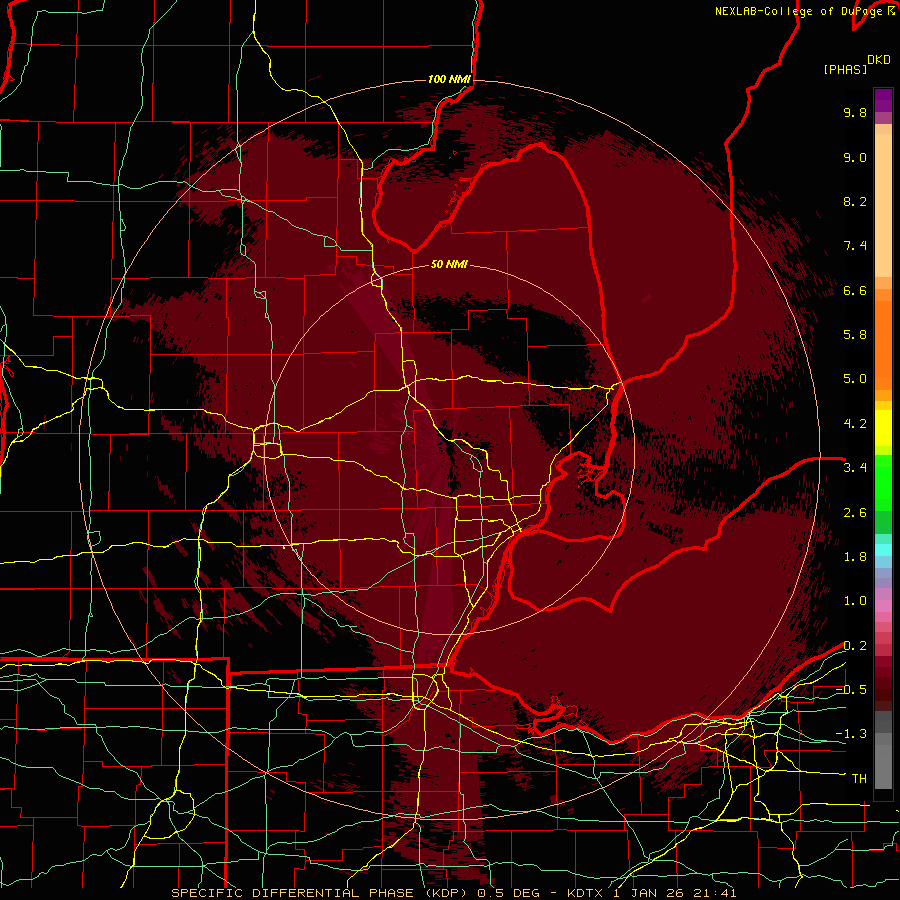Click the 5.8 value on the color scale
The height and width of the screenshot is (900, 900).
tap(855, 335)
